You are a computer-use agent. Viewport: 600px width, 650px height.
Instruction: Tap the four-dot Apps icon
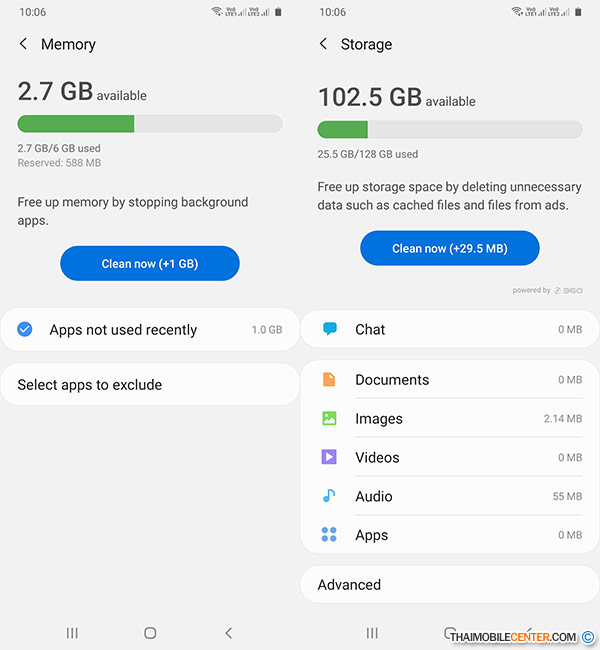pyautogui.click(x=329, y=534)
